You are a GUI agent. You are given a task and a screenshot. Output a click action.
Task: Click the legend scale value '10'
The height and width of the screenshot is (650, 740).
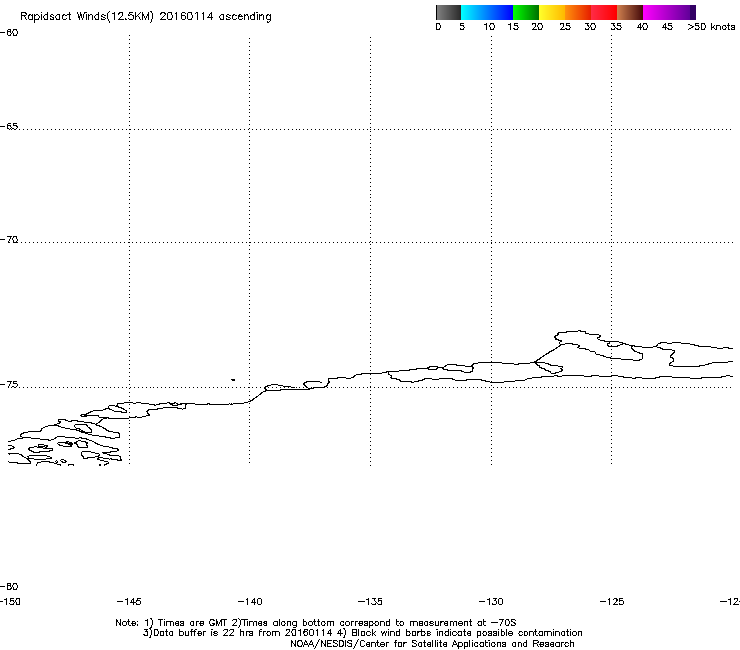[x=489, y=27]
